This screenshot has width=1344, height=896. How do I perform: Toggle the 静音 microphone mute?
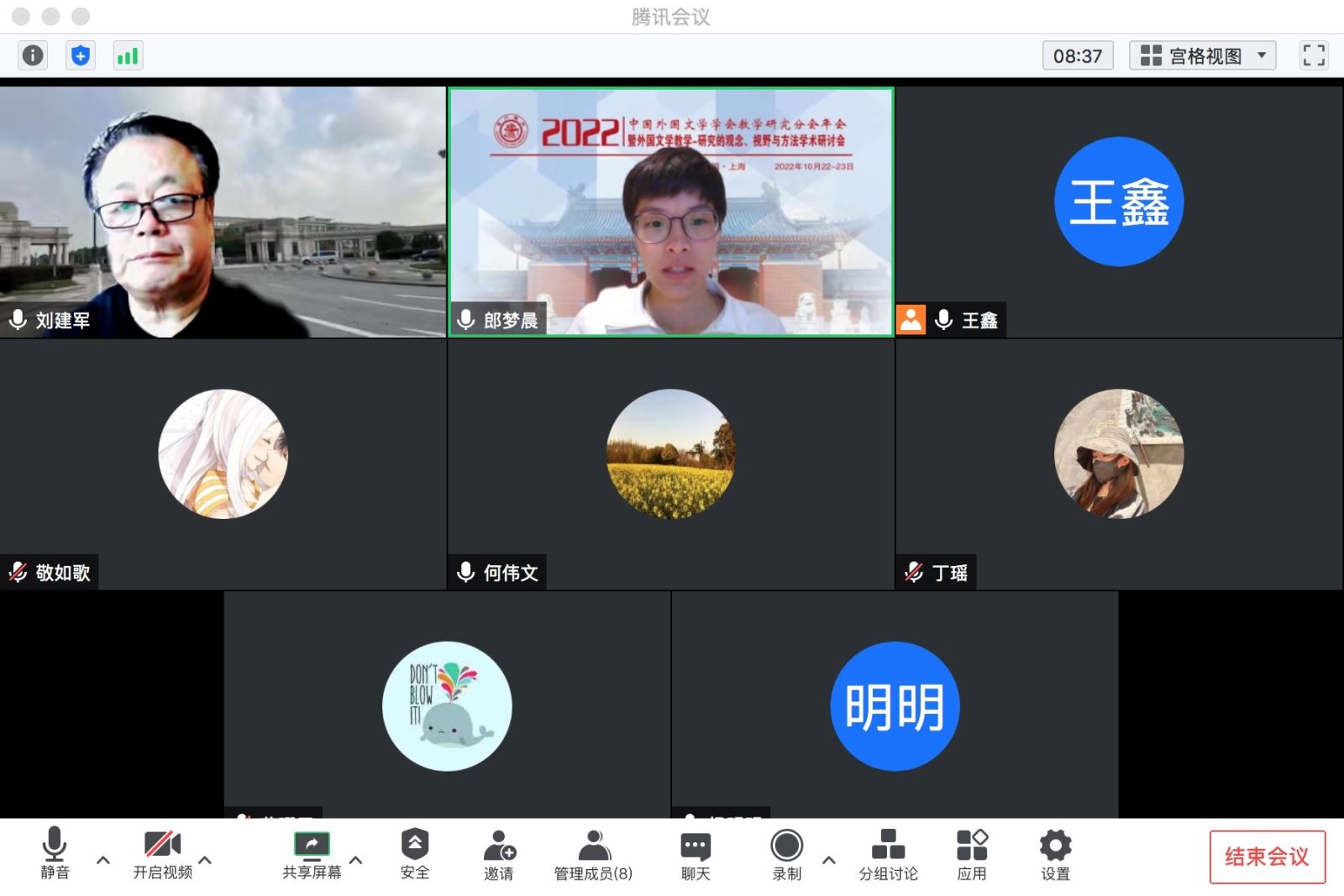point(55,852)
